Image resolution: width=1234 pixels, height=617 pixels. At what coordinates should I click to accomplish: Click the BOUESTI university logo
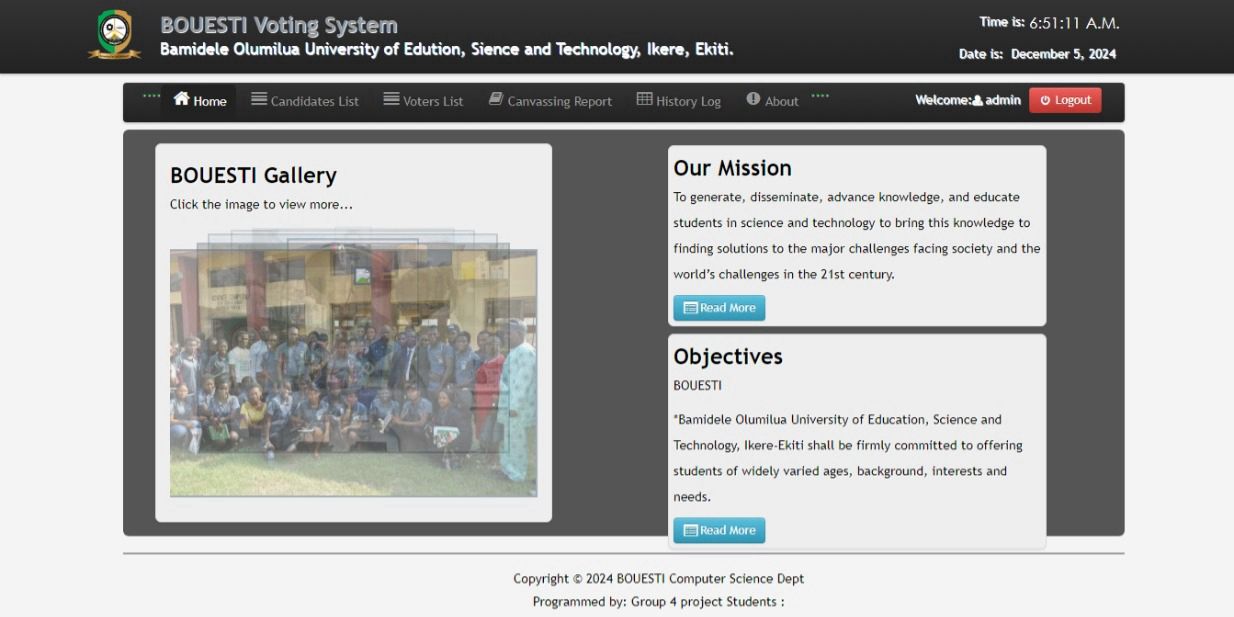[x=114, y=34]
